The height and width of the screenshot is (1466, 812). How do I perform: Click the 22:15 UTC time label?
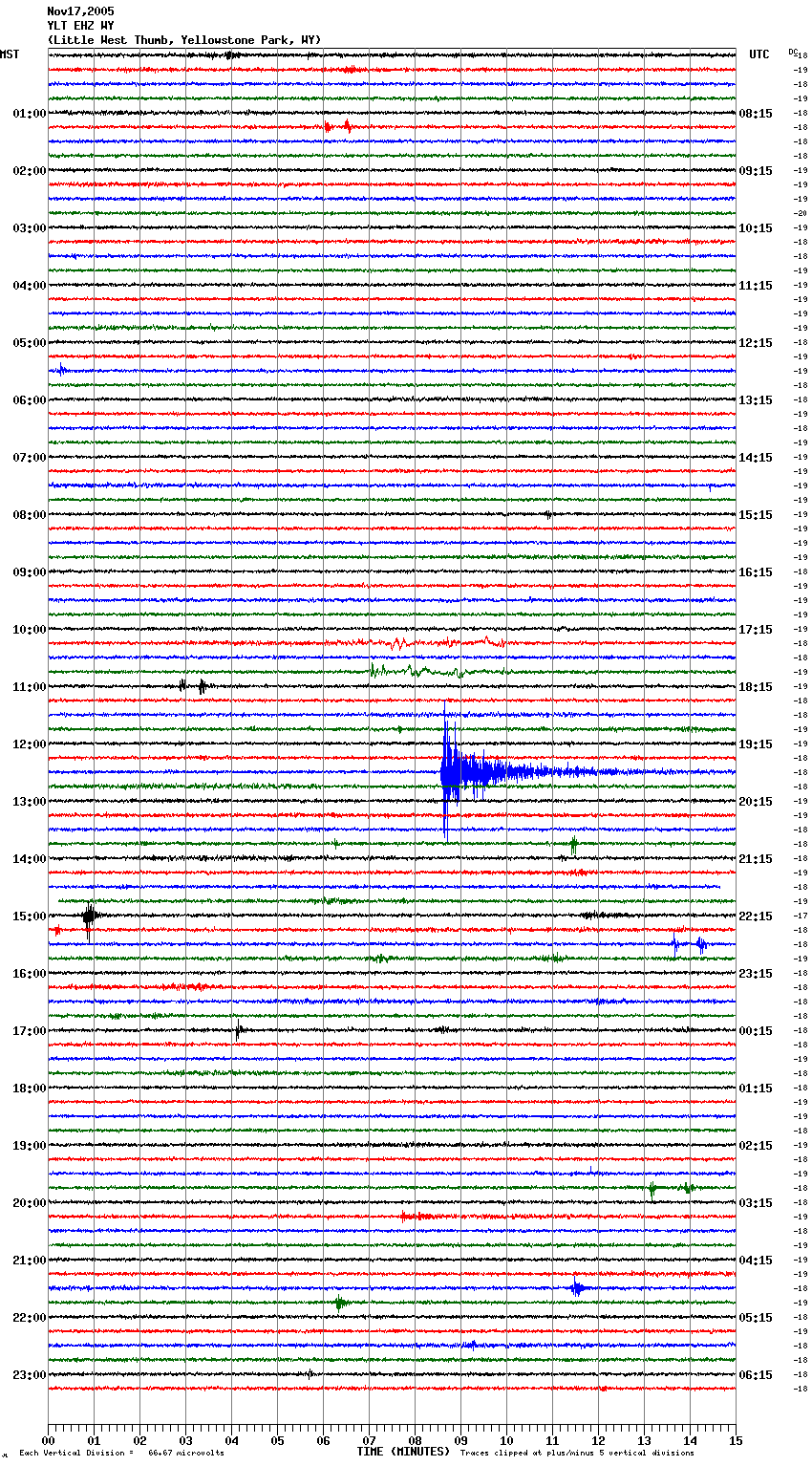[756, 916]
